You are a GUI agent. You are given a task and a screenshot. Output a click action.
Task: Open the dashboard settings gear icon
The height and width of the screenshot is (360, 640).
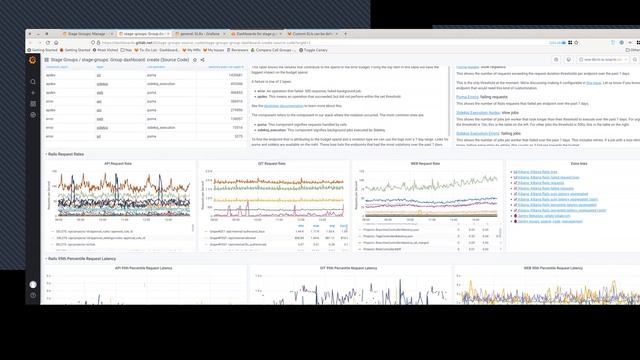556,60
